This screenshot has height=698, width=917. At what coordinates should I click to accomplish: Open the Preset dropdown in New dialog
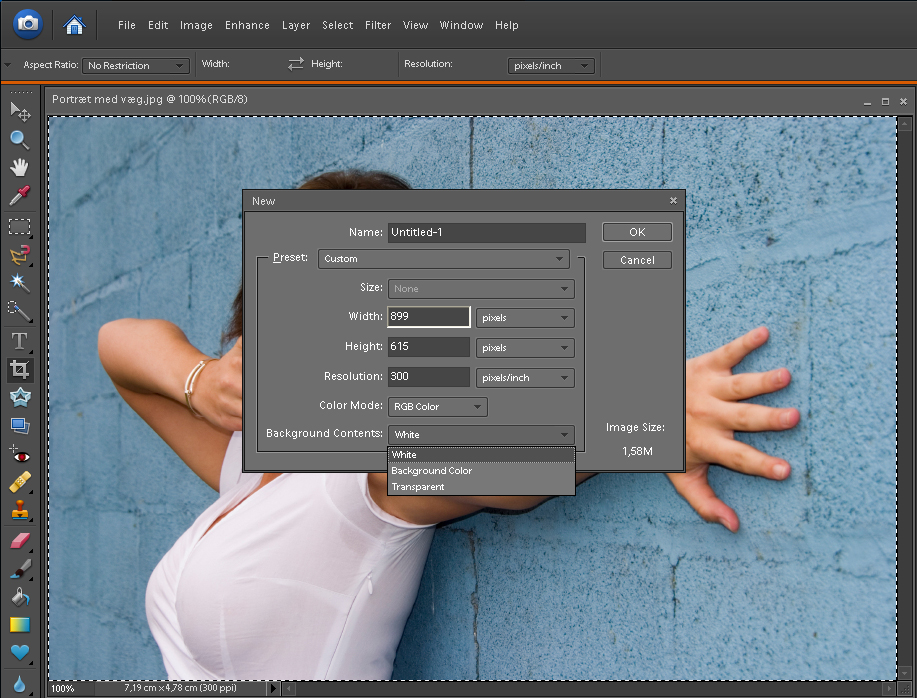(445, 259)
